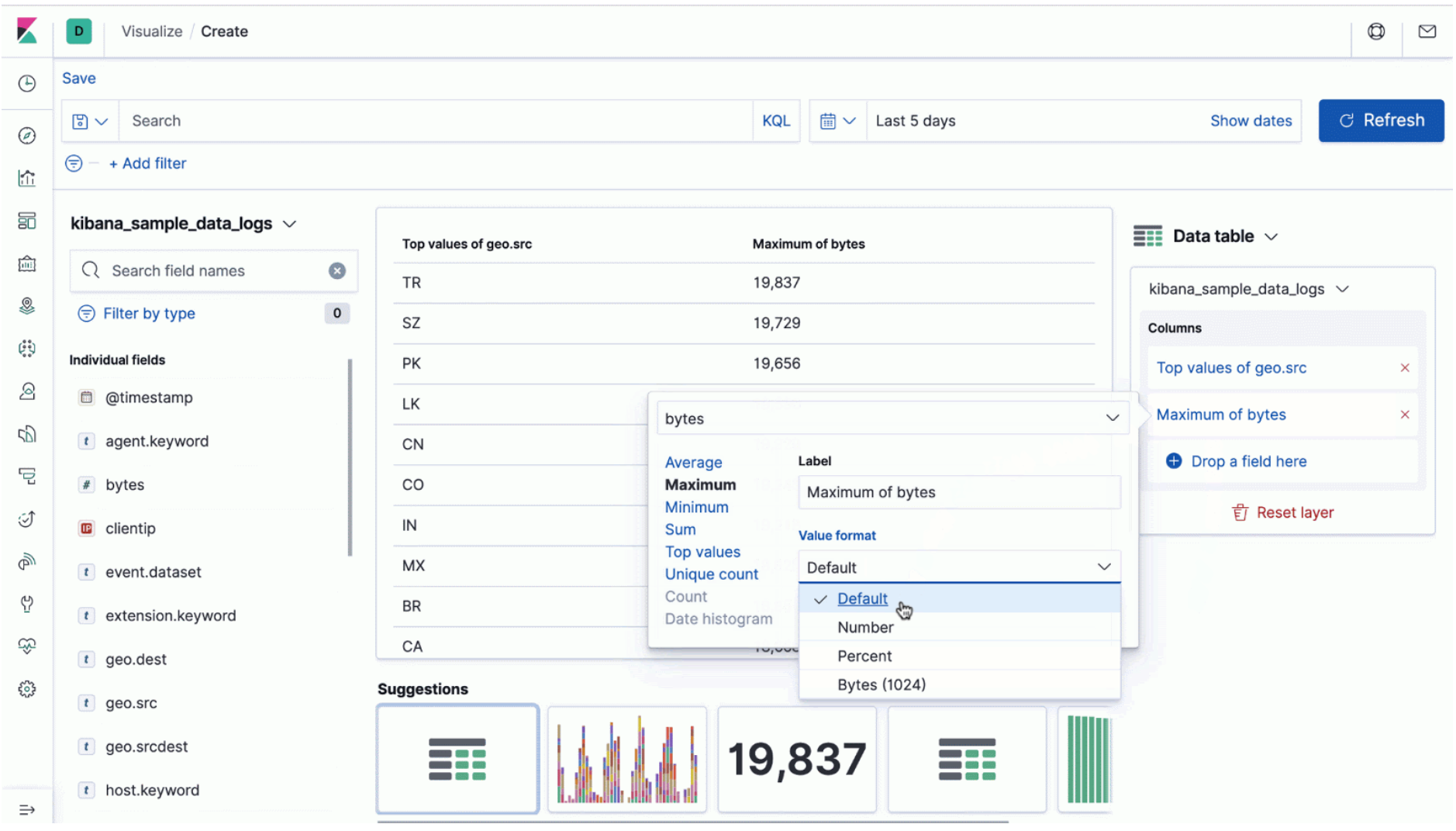This screenshot has height=831, width=1456.
Task: Open Management gear icon in sidebar
Action: coord(27,689)
